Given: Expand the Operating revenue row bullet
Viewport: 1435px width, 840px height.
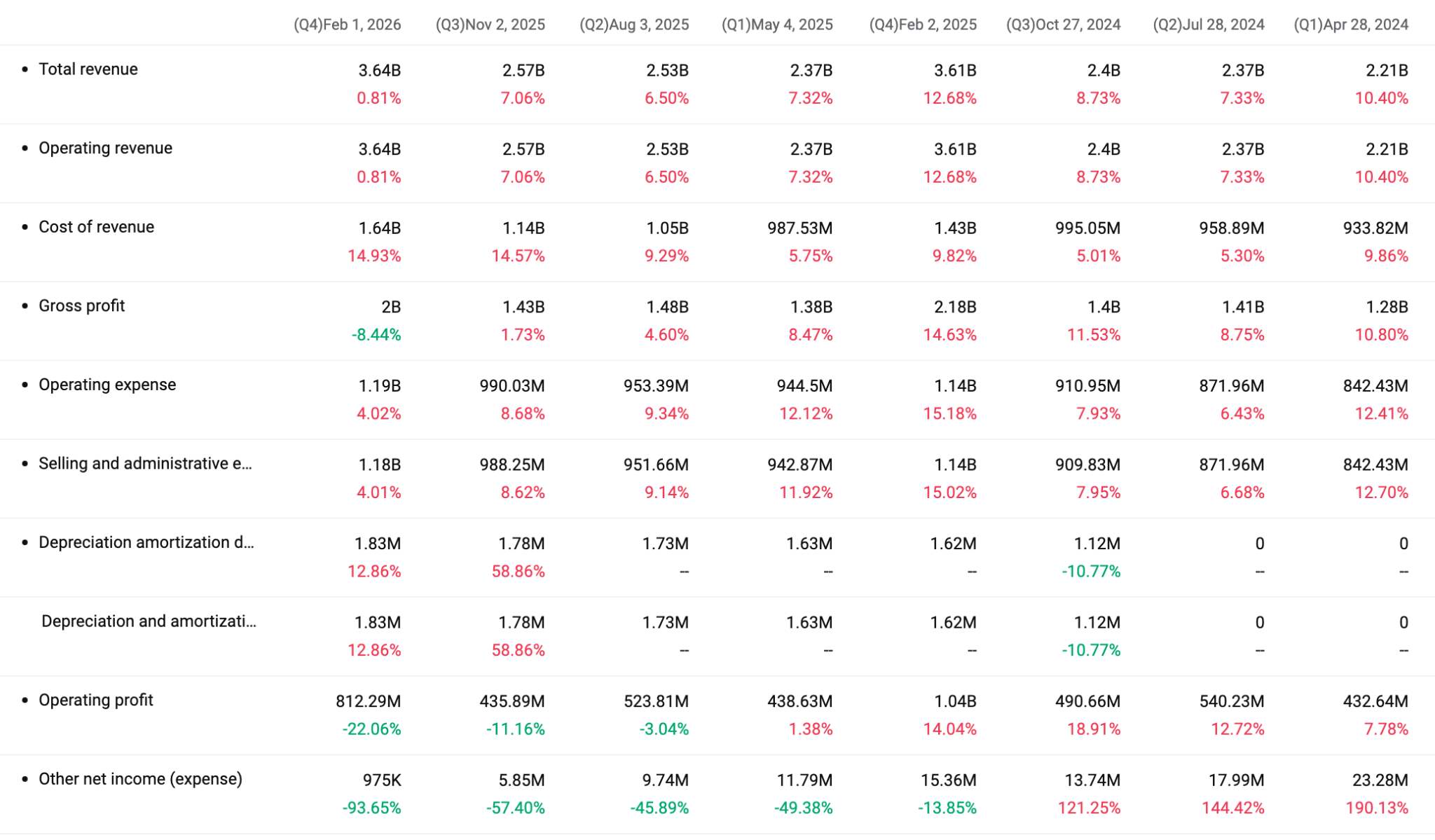Looking at the screenshot, I should (x=25, y=148).
